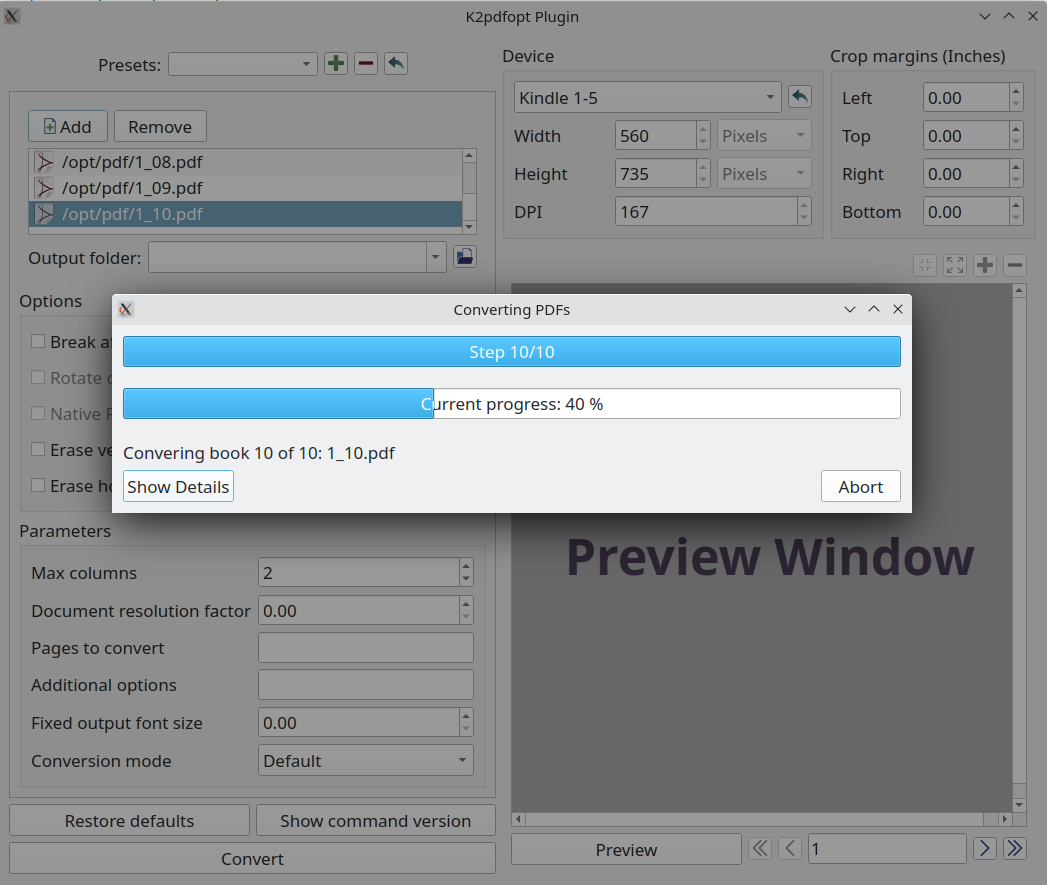Click the file list vertical scrollbar
The height and width of the screenshot is (885, 1047).
point(469,191)
